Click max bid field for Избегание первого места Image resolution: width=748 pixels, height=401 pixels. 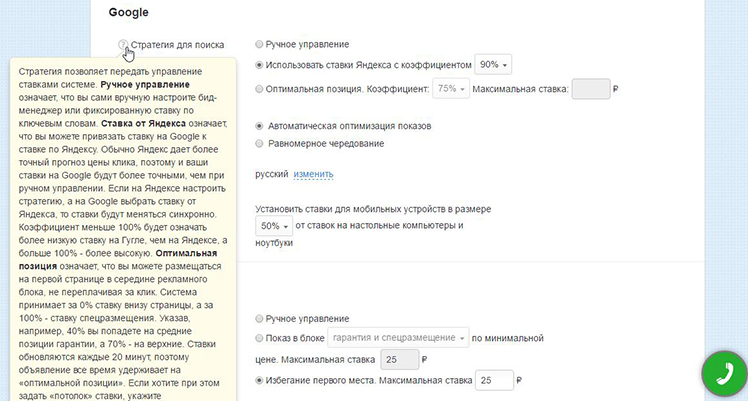(494, 380)
